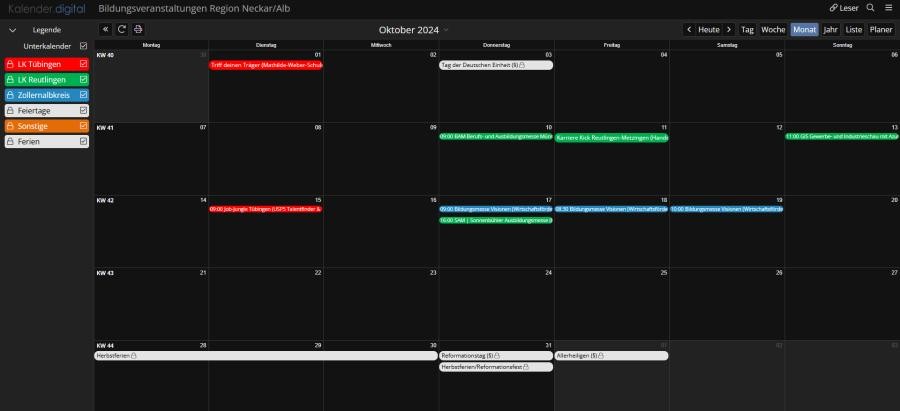Expand the Herbstferien multi-day event
Screen dimensions: 900x411
(x=266, y=355)
